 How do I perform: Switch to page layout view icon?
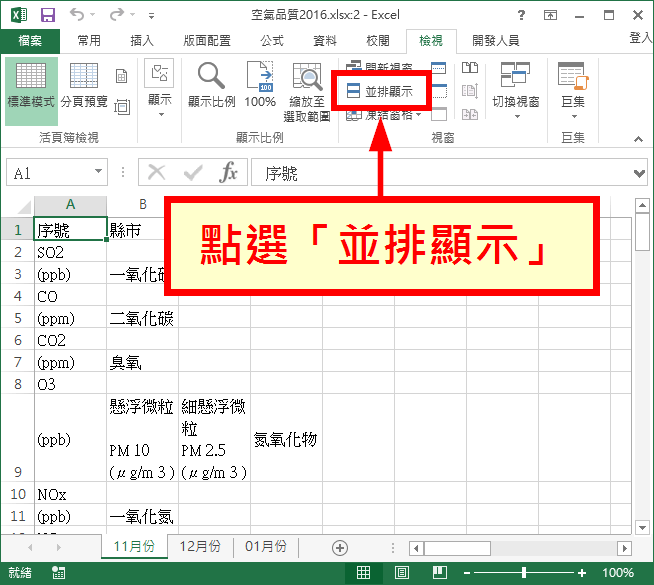121,76
